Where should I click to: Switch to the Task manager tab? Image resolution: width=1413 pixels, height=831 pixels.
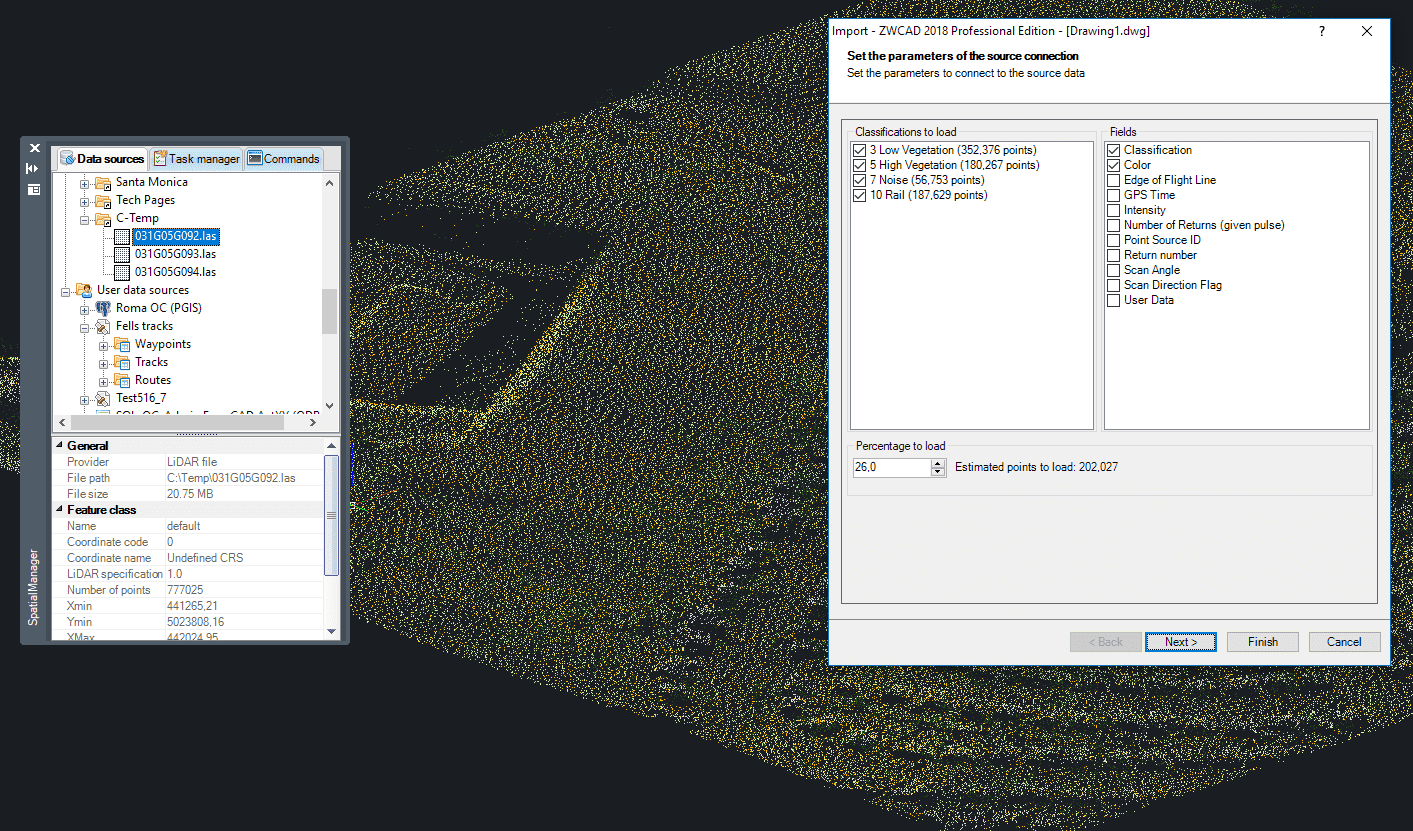coord(196,159)
